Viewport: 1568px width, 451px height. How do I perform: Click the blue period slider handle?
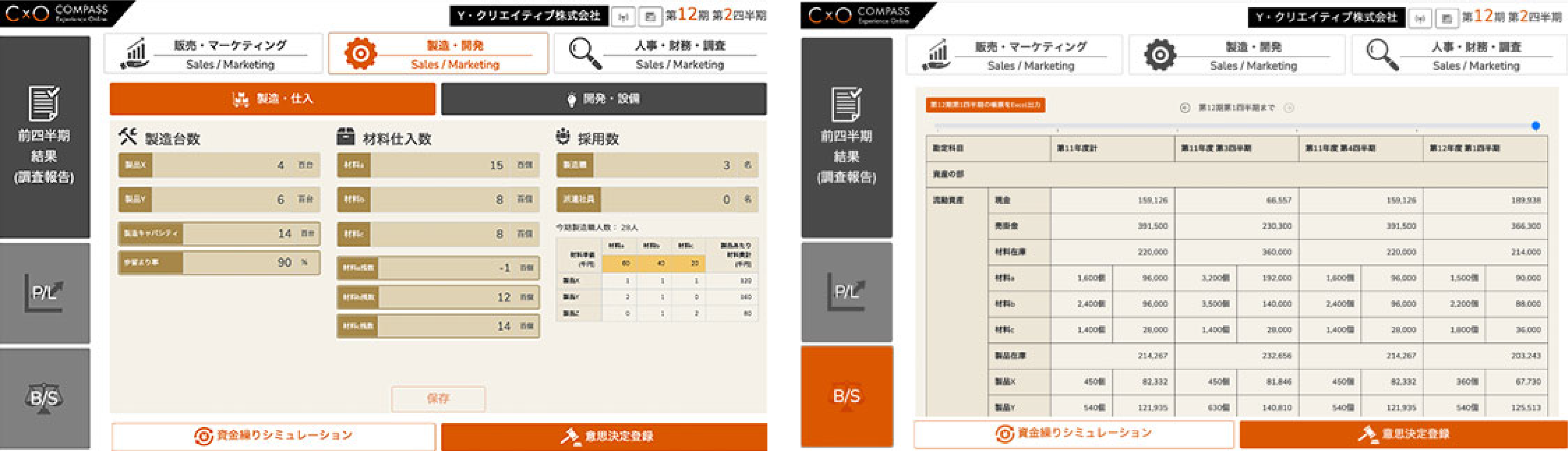pyautogui.click(x=1535, y=126)
